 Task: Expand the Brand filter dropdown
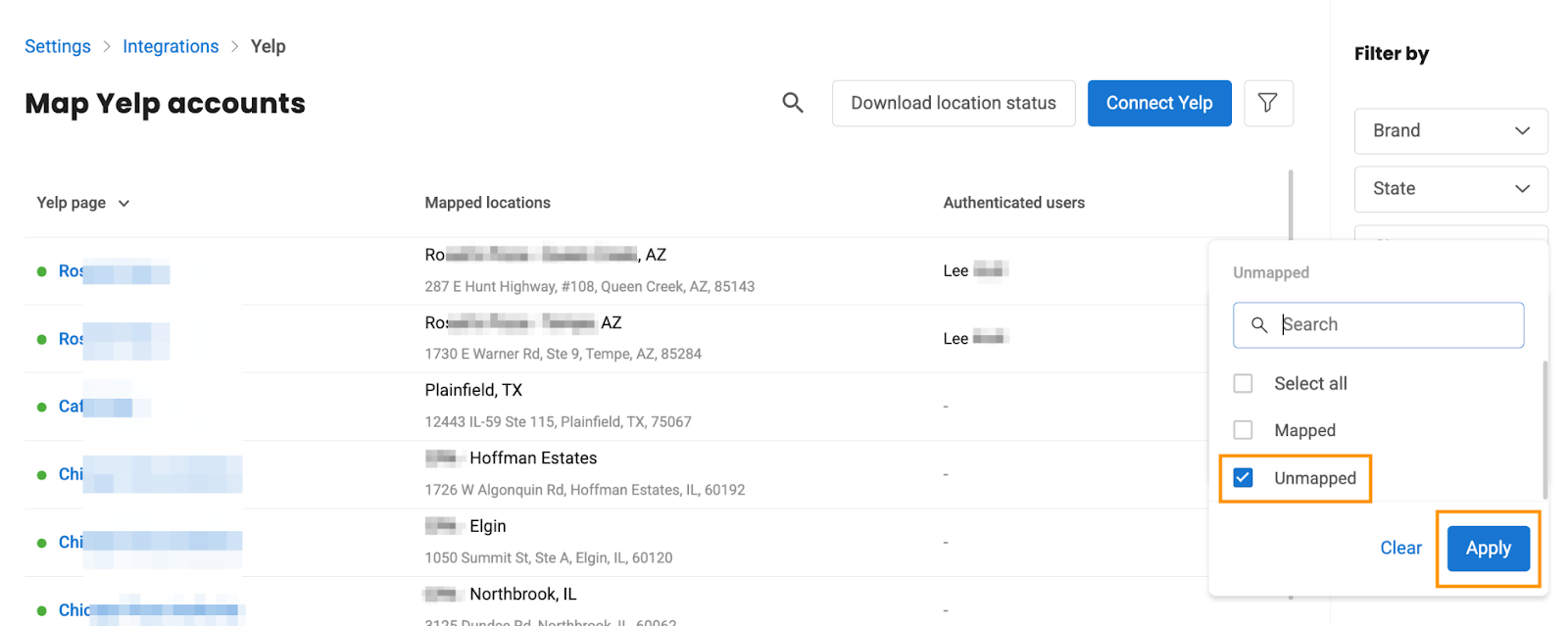point(1450,131)
